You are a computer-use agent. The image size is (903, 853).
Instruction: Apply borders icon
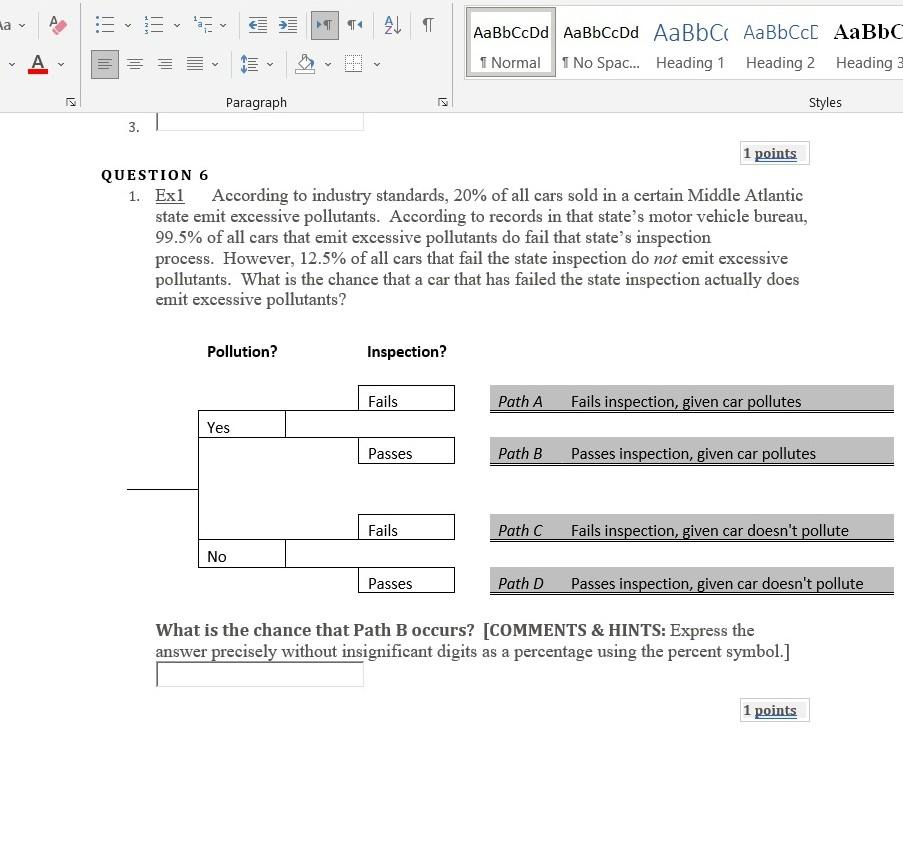pyautogui.click(x=354, y=64)
